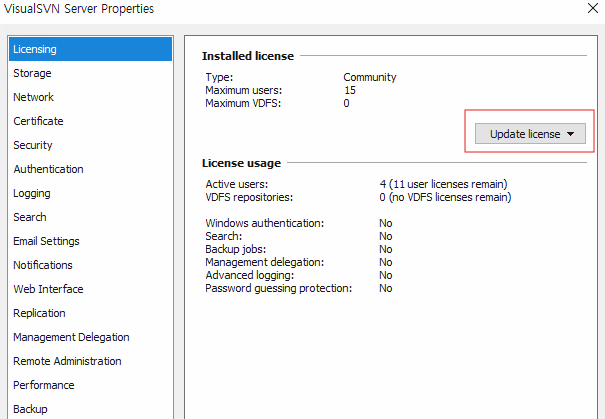Open the Update license dropdown
The image size is (605, 419).
point(530,133)
